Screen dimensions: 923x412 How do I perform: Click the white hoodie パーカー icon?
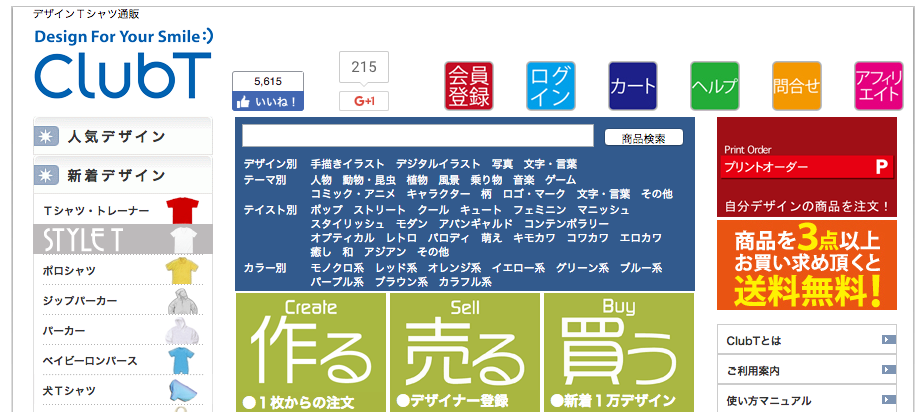tap(182, 331)
